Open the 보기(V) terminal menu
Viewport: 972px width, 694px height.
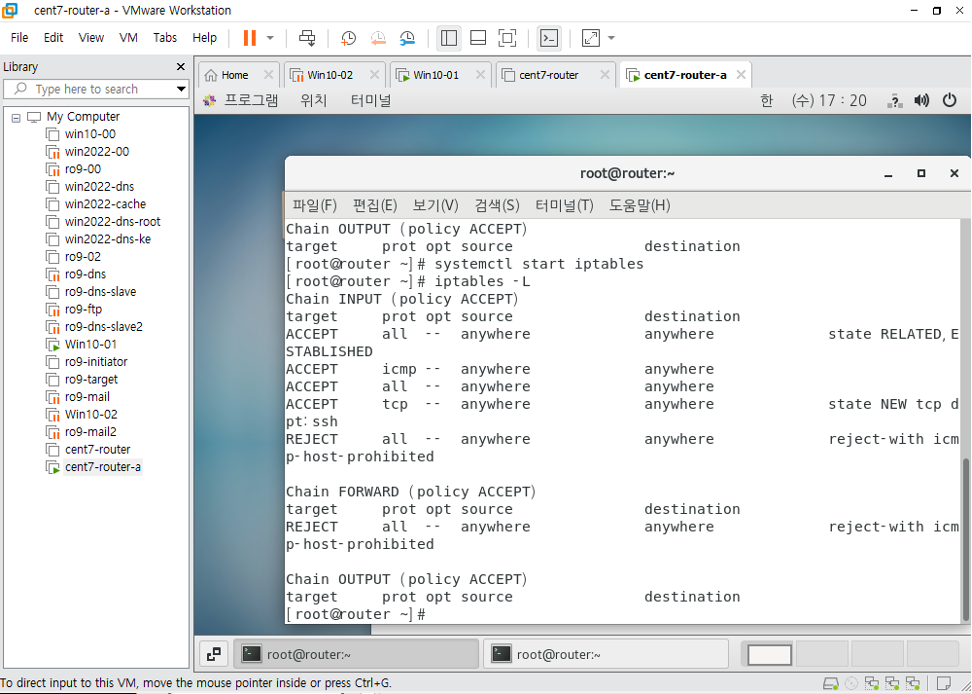coord(436,206)
